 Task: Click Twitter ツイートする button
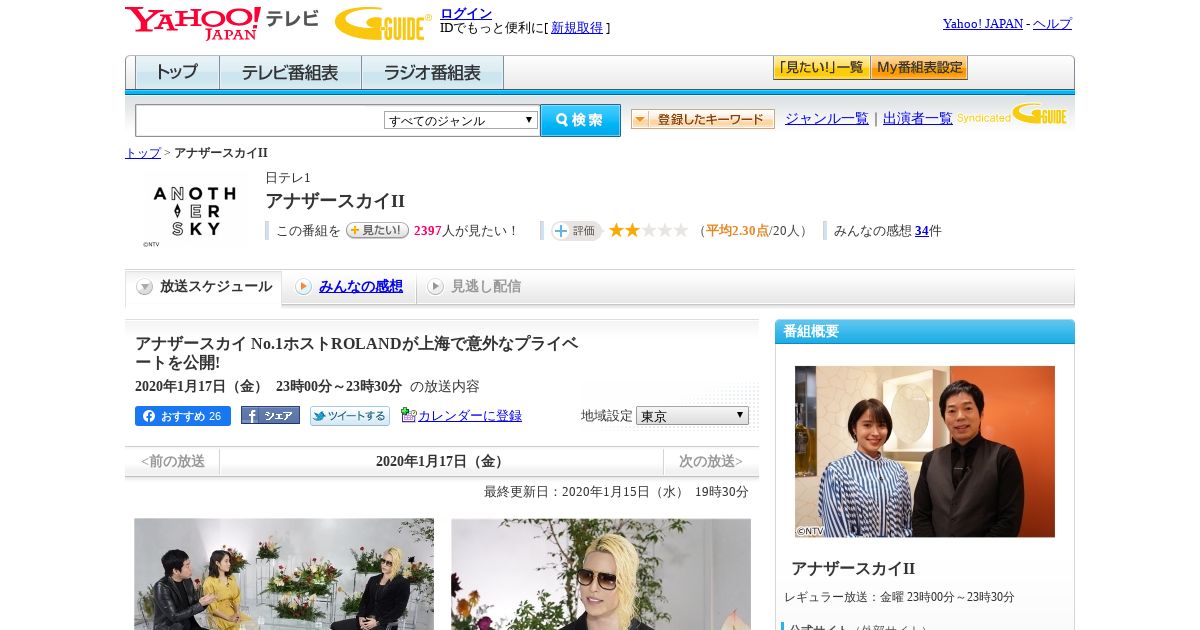[350, 416]
